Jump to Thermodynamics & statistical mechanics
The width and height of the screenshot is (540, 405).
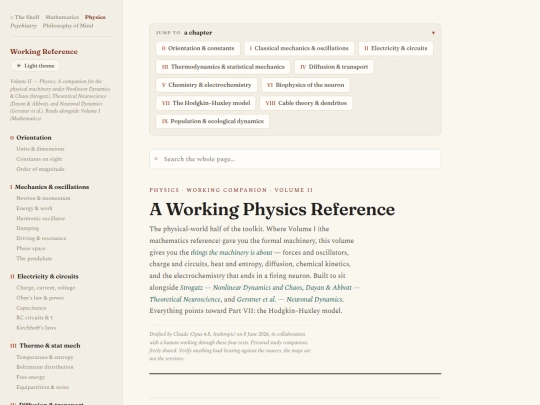point(223,67)
